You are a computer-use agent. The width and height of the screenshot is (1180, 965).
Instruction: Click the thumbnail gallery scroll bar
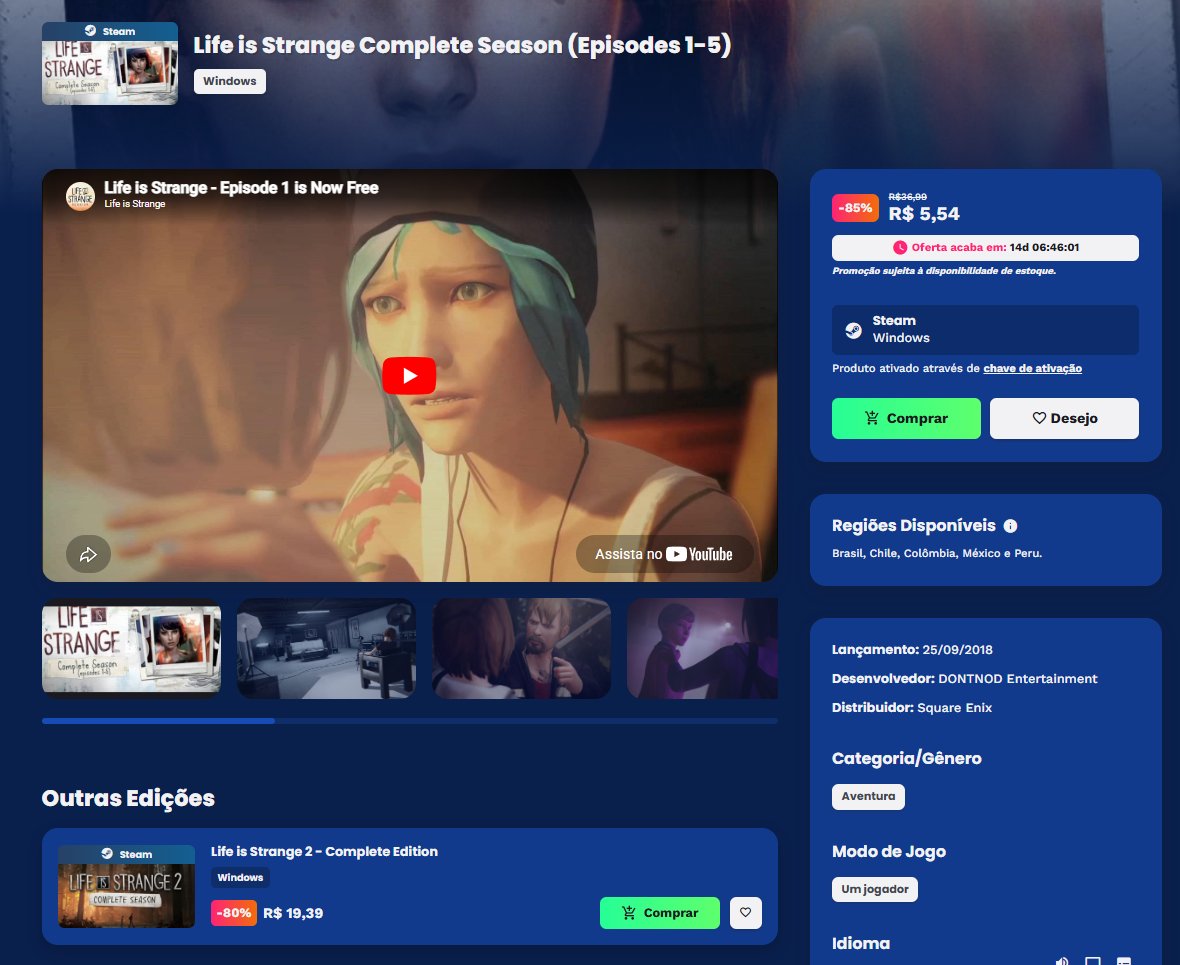coord(410,721)
